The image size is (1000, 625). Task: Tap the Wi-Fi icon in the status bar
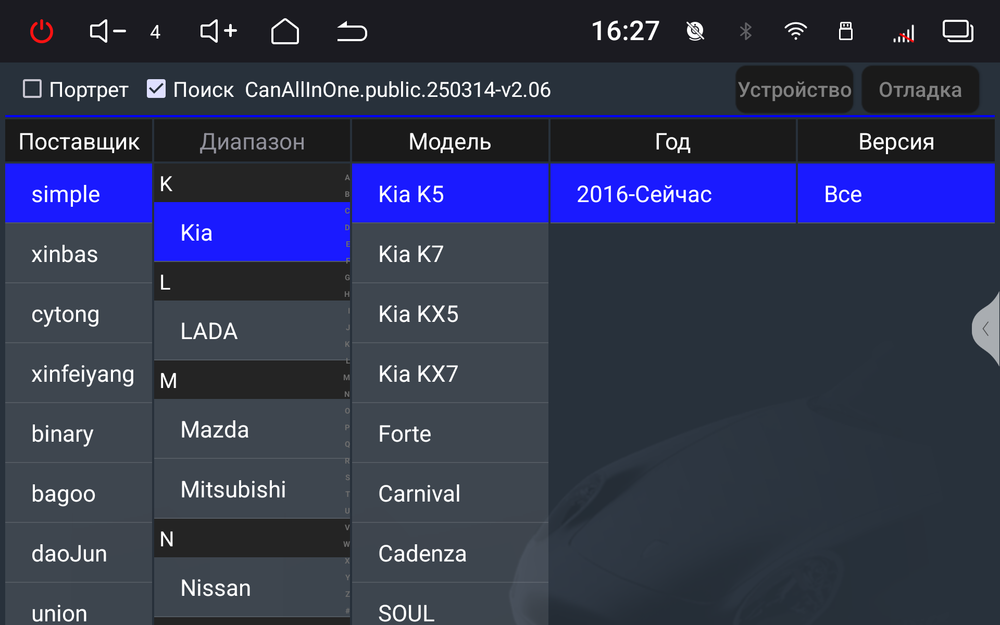(796, 31)
